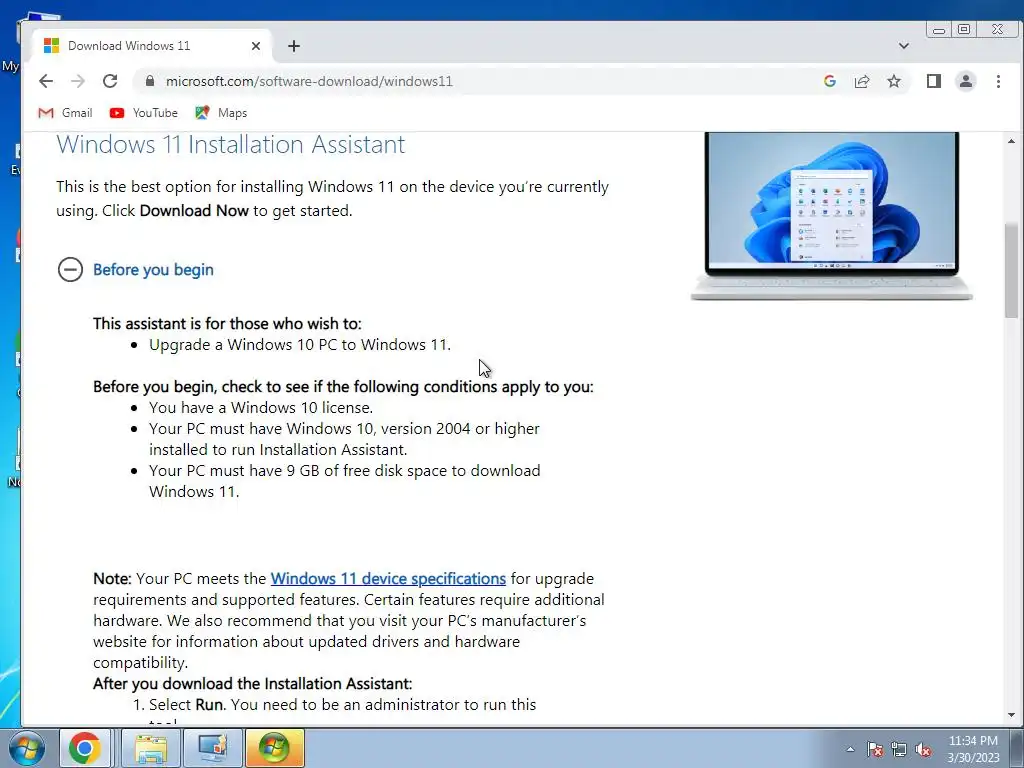Open the YouTube bookmark
The image size is (1024, 768).
click(x=144, y=113)
